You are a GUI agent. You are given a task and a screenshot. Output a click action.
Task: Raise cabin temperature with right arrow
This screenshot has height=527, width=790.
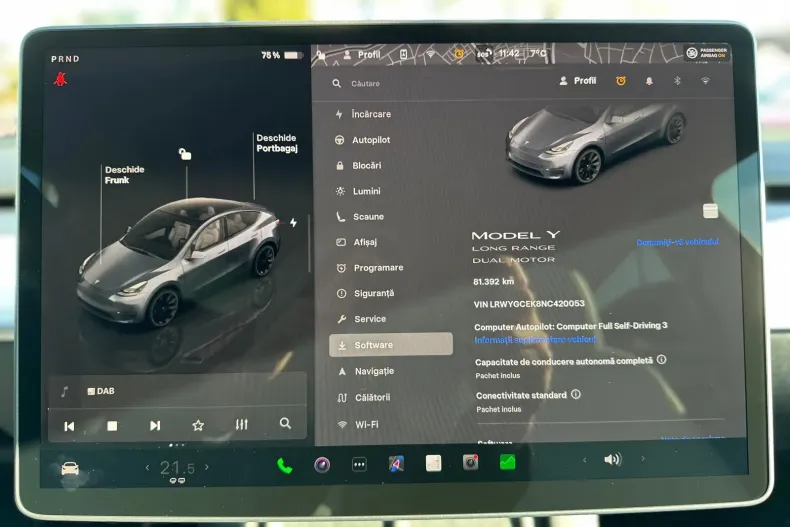point(207,467)
